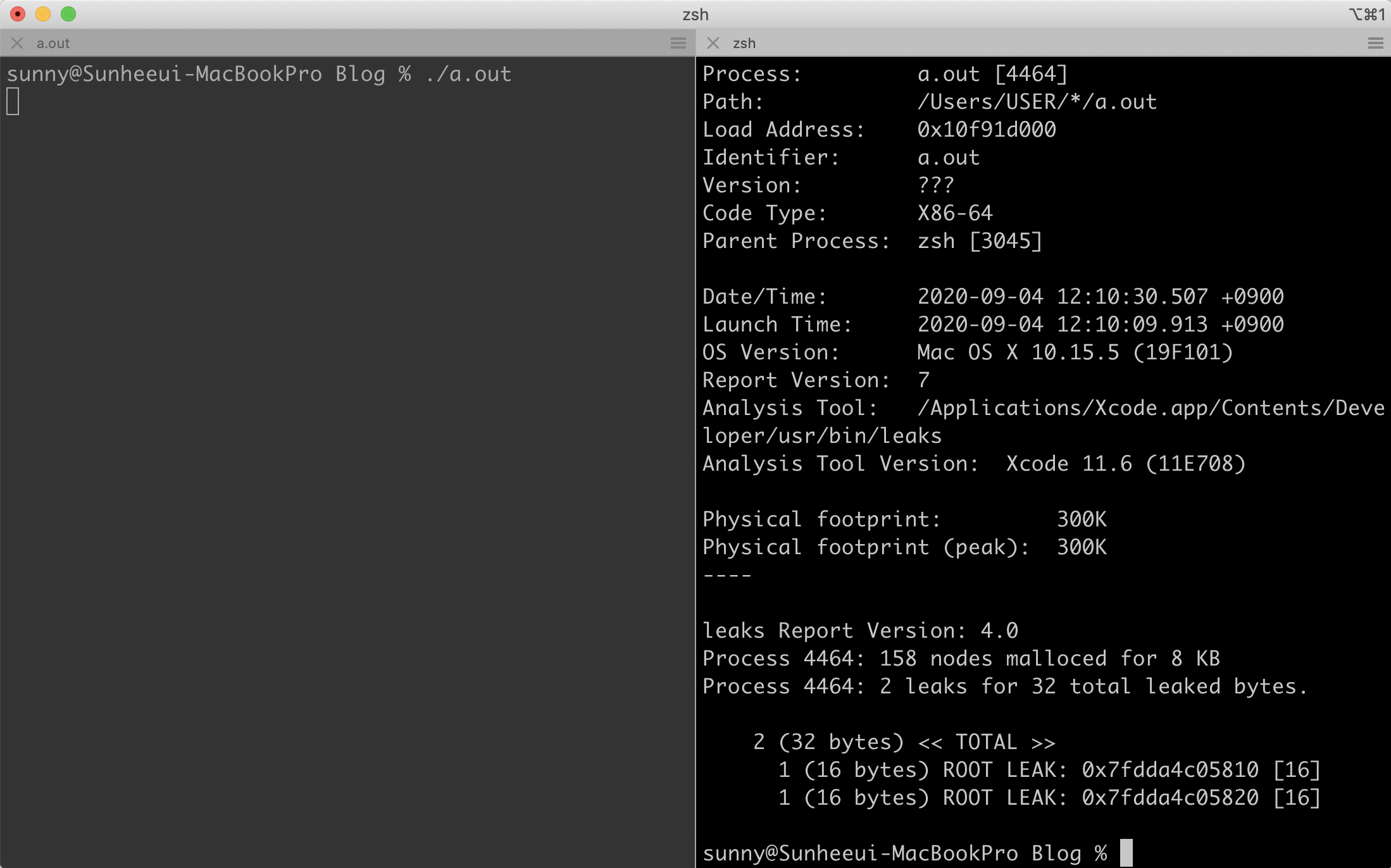
Task: Click the Load Address value 0x10f91d000
Action: 986,130
